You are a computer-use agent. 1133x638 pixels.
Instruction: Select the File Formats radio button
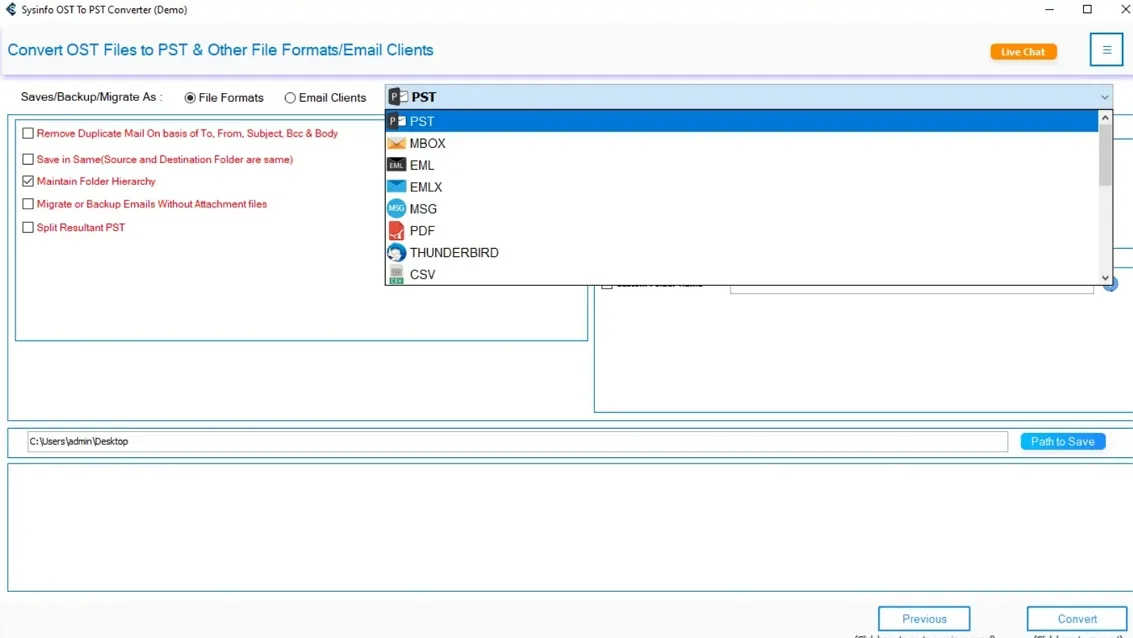click(x=190, y=98)
